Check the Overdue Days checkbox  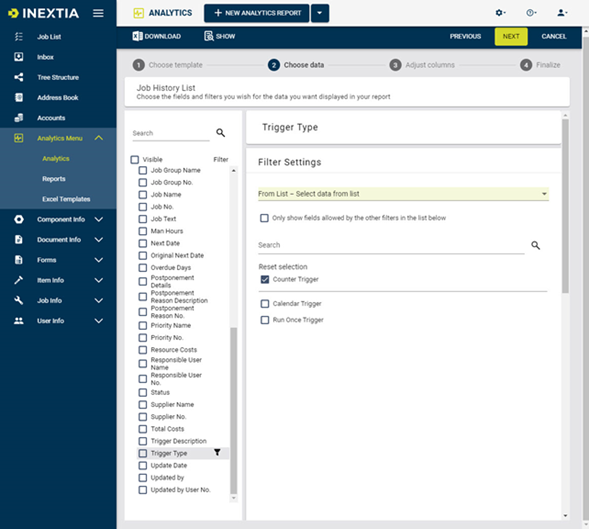pyautogui.click(x=143, y=268)
